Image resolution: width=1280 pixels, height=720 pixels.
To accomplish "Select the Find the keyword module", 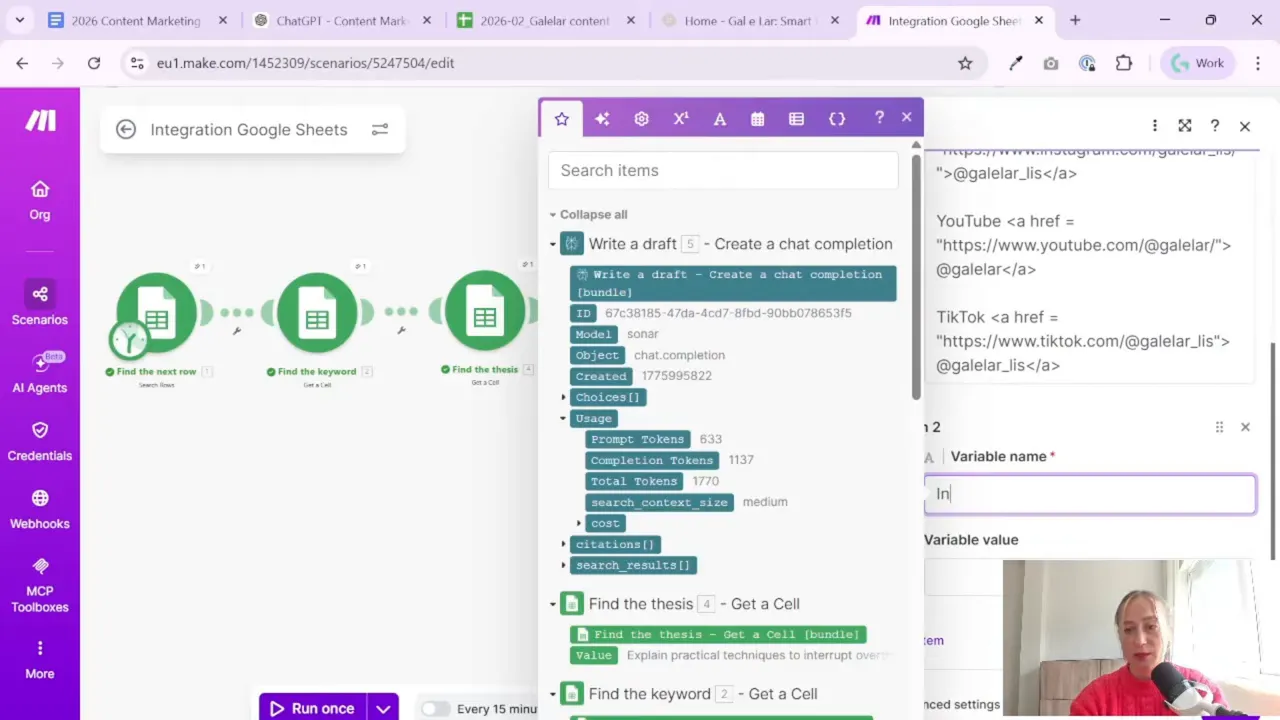I will [x=317, y=314].
